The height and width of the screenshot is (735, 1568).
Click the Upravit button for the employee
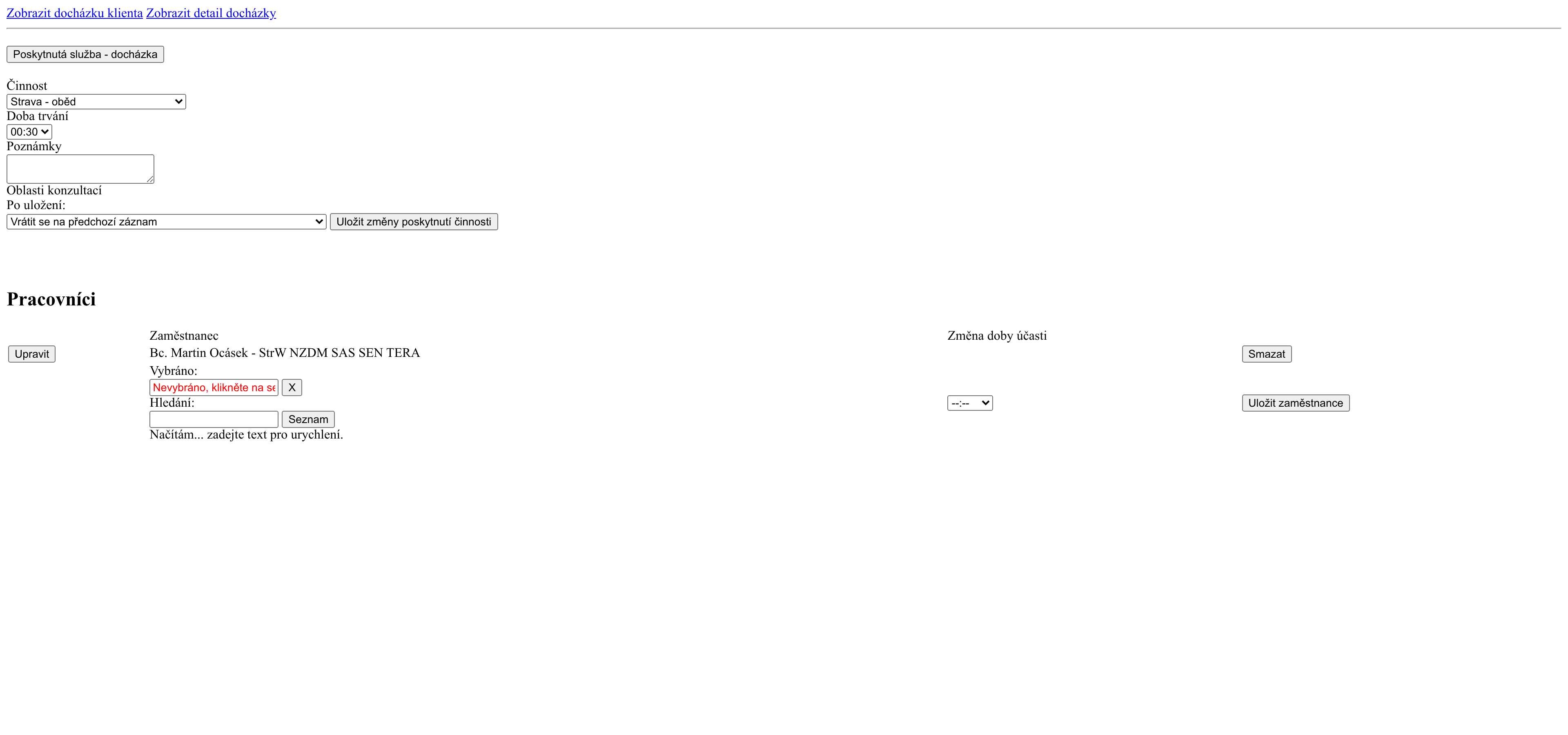click(32, 354)
